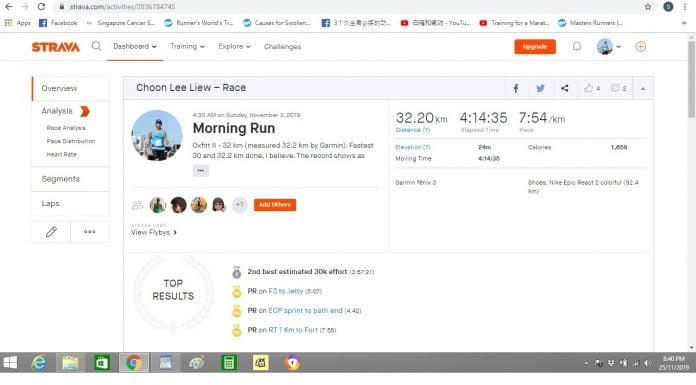
Task: Click the orange Upgrade button
Action: coord(535,47)
